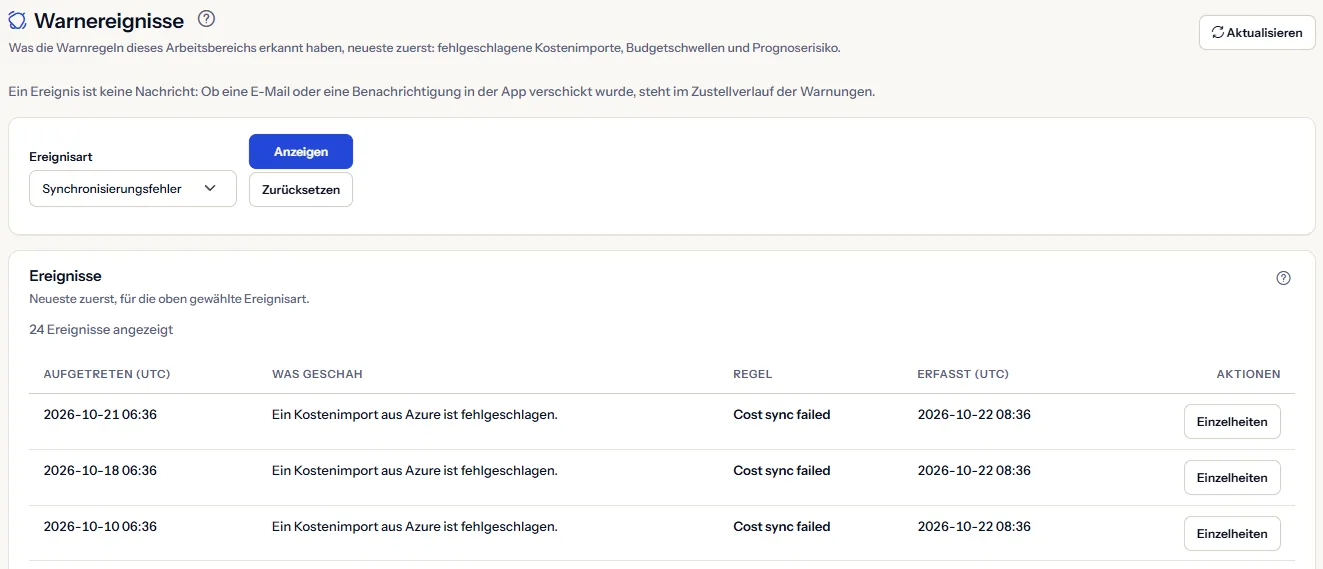Click the Ereignisart field label
Image resolution: width=1323 pixels, height=569 pixels.
(x=61, y=157)
